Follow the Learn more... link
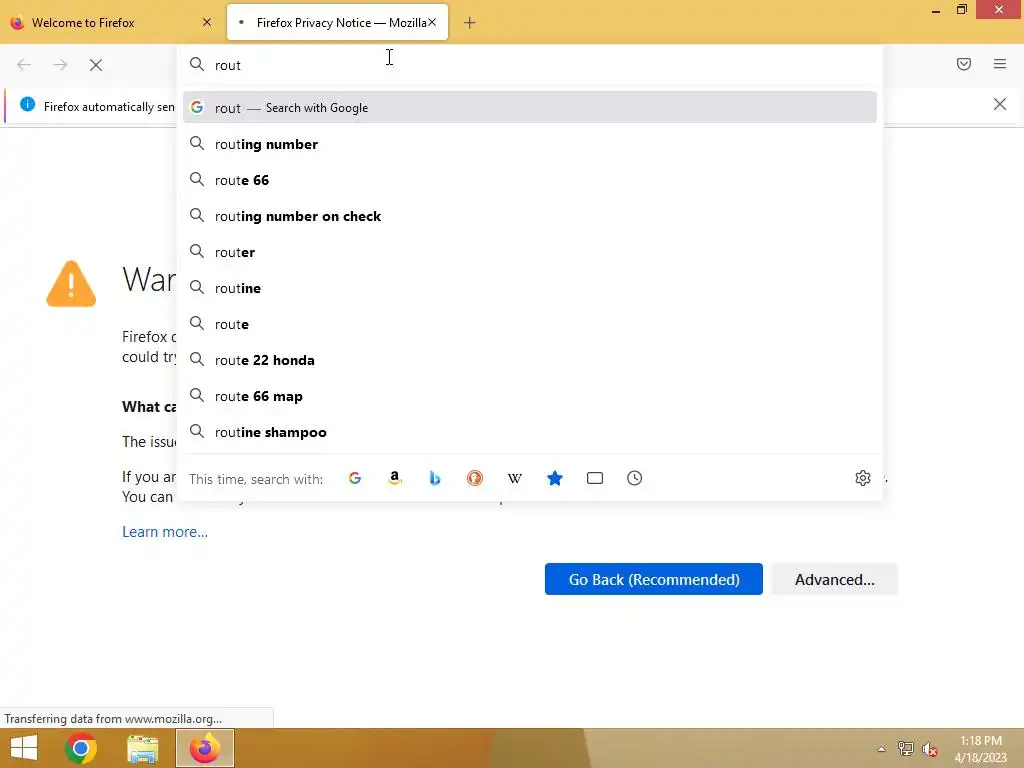 coord(165,532)
